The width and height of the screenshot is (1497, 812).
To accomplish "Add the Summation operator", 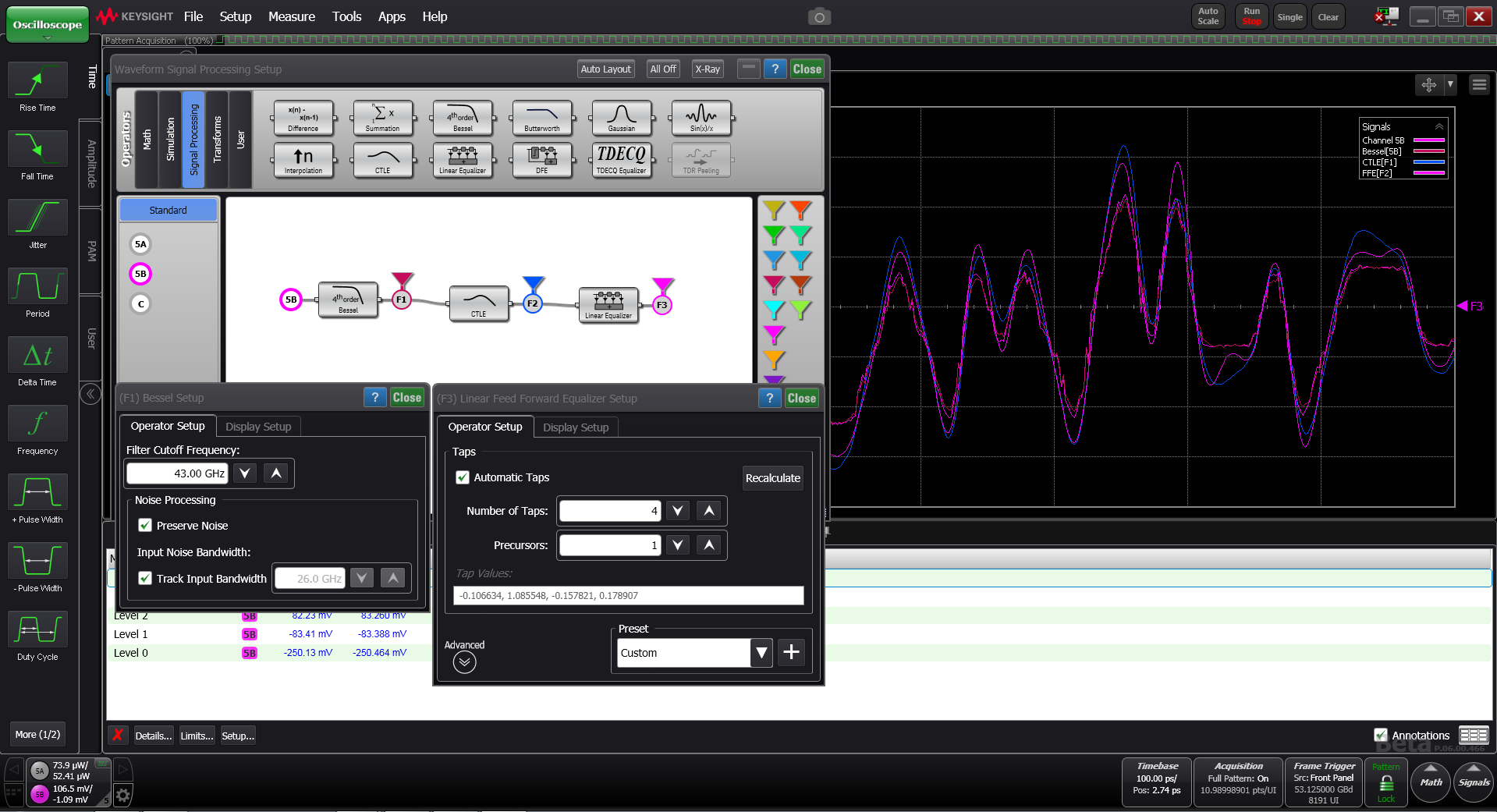I will 383,118.
